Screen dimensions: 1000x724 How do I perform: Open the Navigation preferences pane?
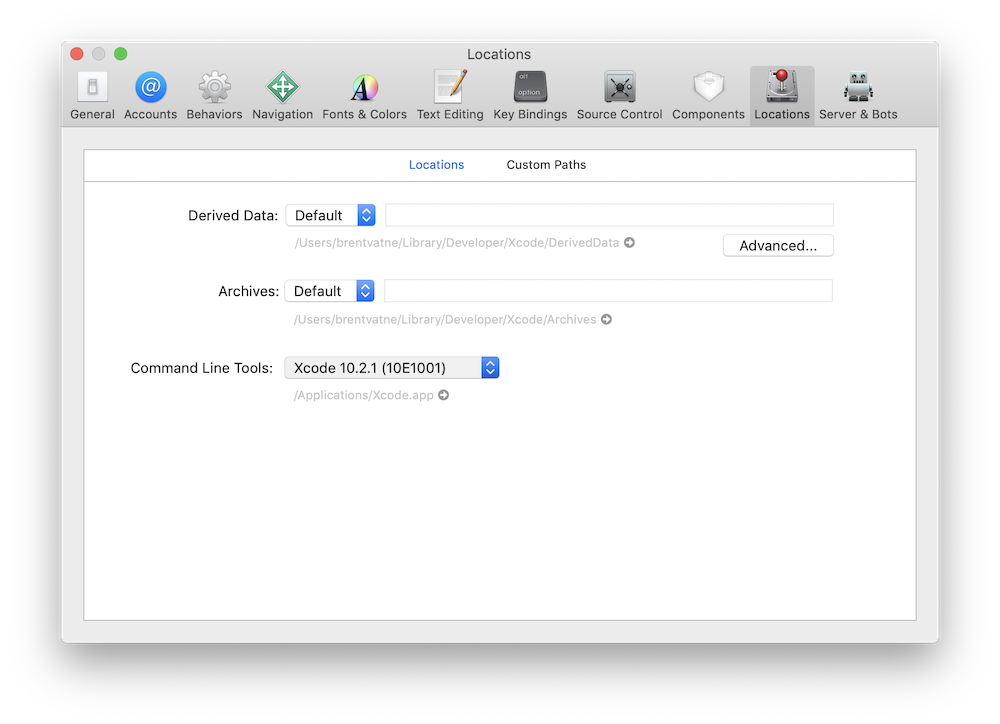click(283, 96)
